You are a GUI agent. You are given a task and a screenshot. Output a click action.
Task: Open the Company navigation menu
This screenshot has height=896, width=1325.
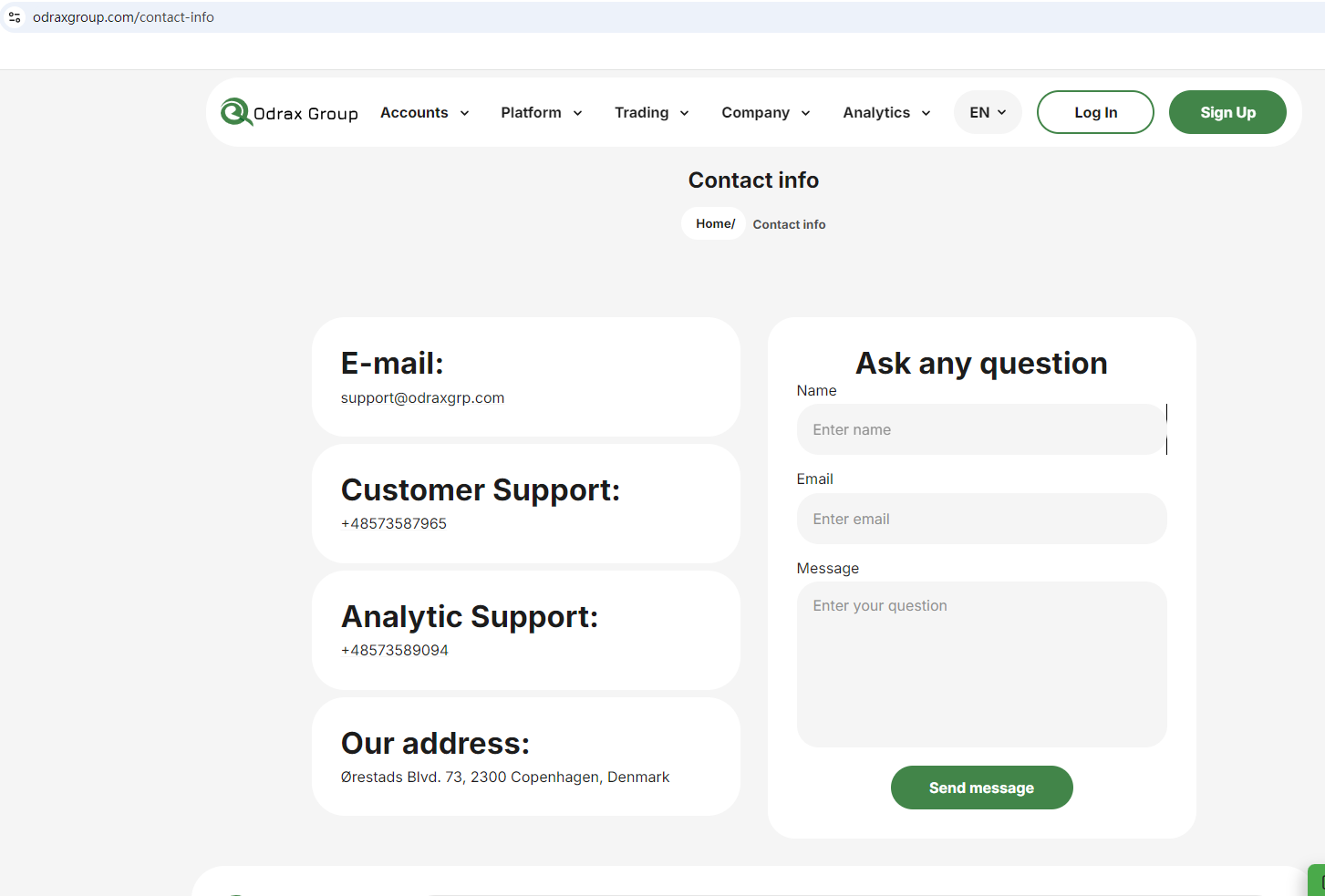tap(765, 113)
